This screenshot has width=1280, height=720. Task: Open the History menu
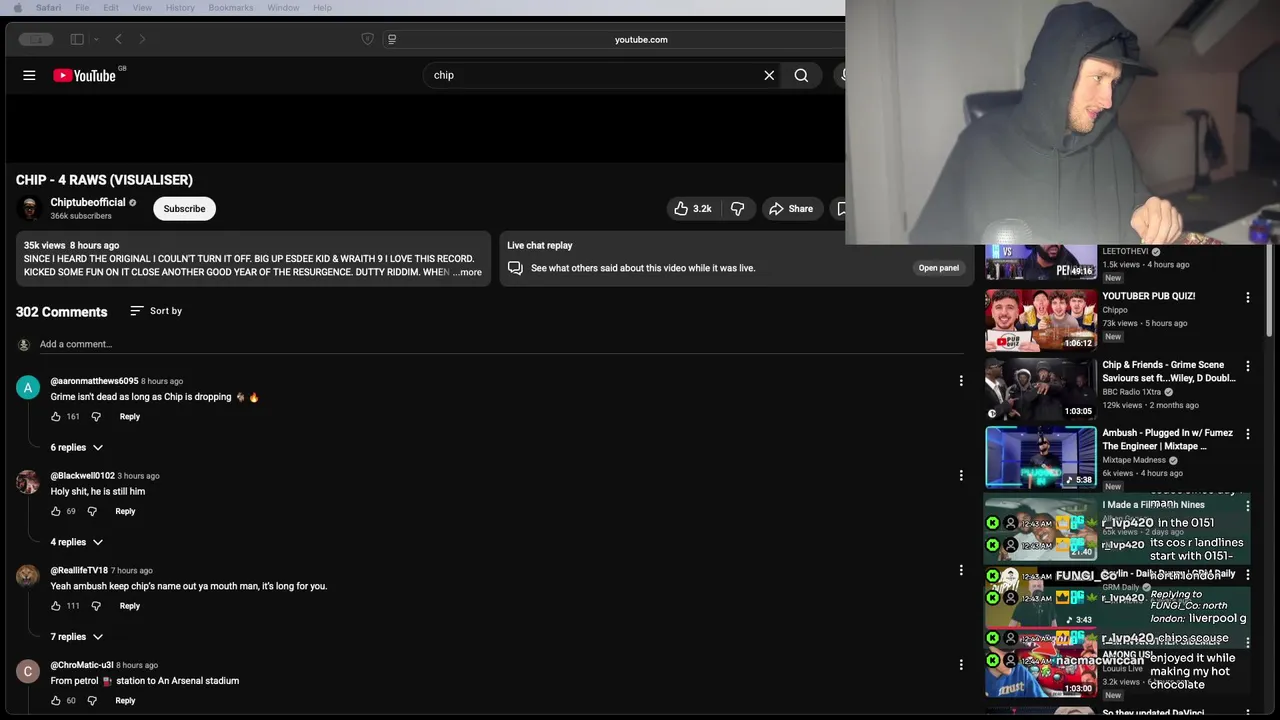click(x=180, y=7)
